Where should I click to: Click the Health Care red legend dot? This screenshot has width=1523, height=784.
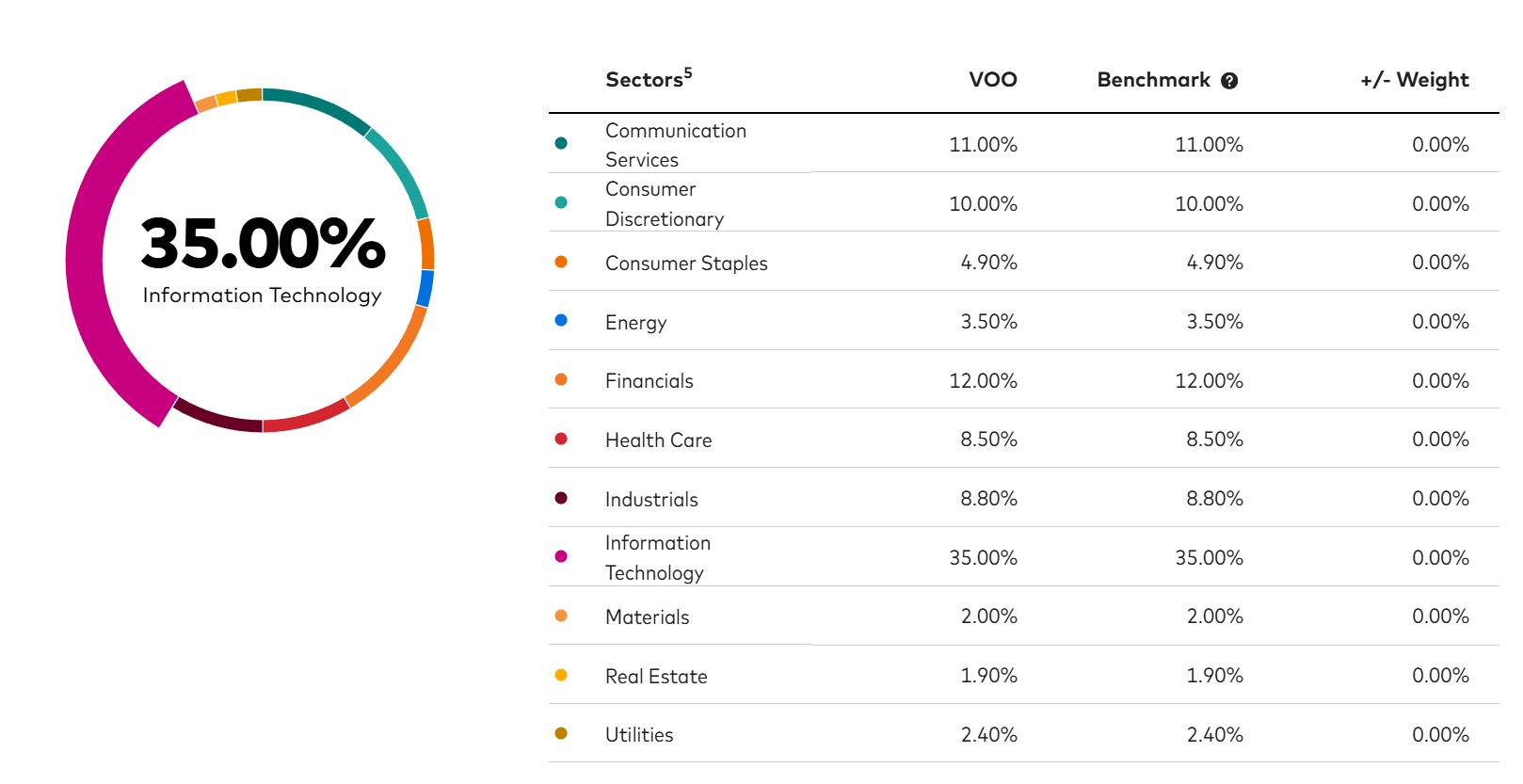(x=561, y=439)
